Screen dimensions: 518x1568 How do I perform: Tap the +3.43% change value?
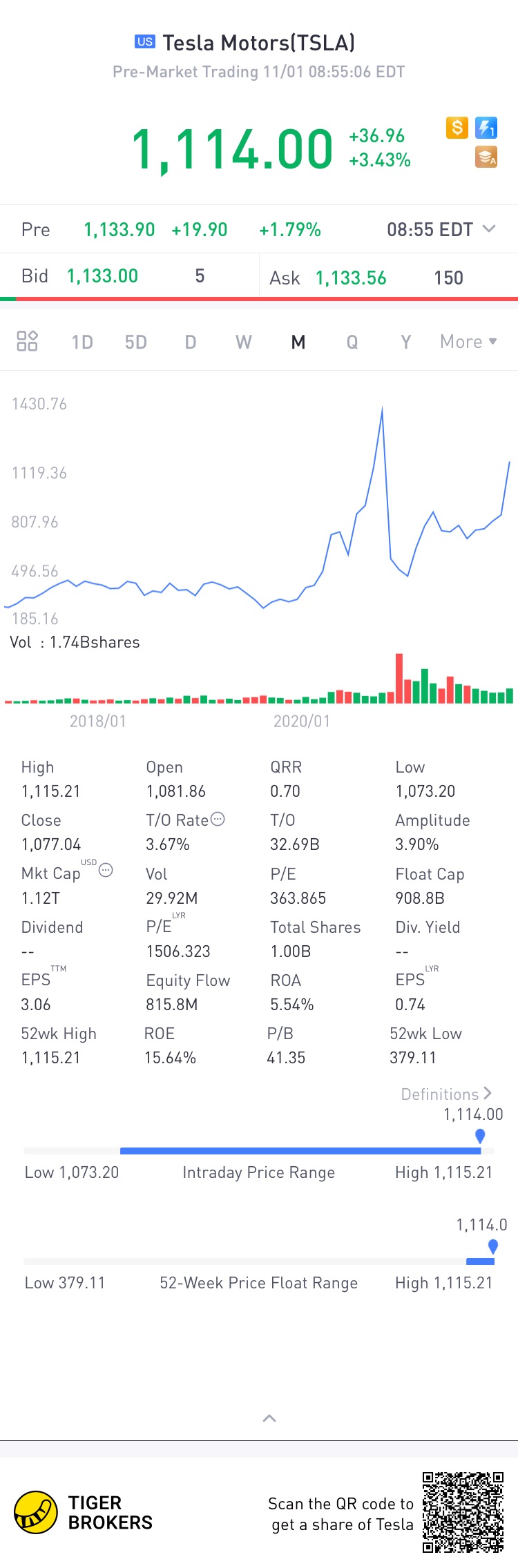click(380, 160)
